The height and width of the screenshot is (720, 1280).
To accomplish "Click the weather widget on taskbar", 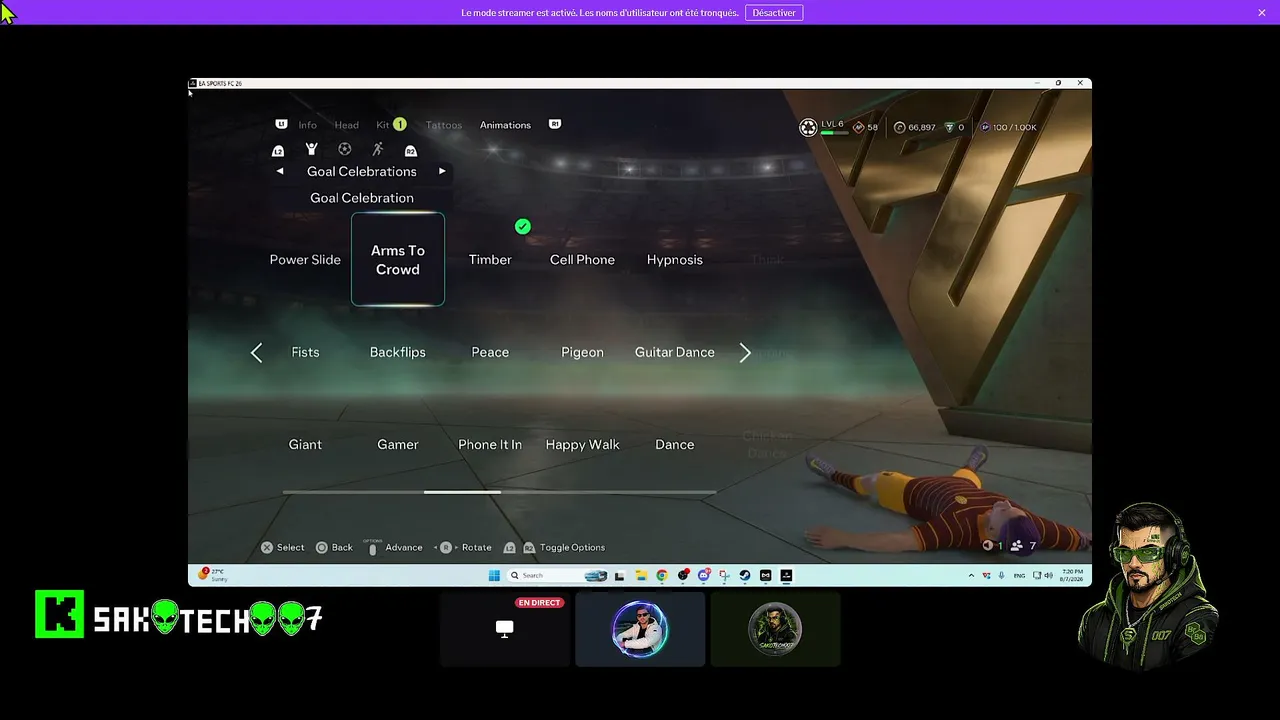I will pyautogui.click(x=213, y=575).
